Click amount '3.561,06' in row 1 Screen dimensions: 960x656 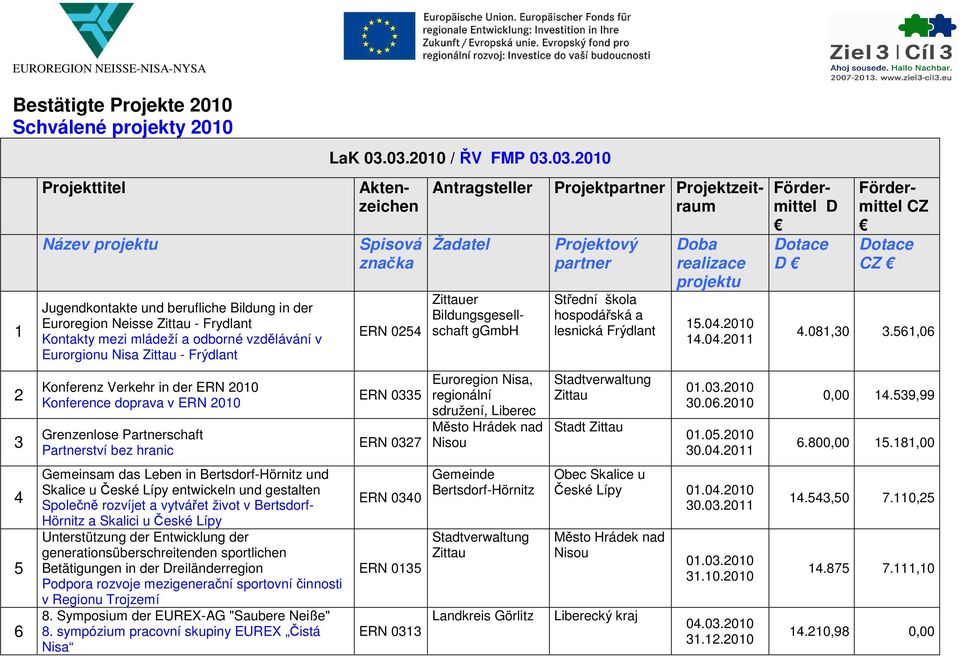click(908, 331)
